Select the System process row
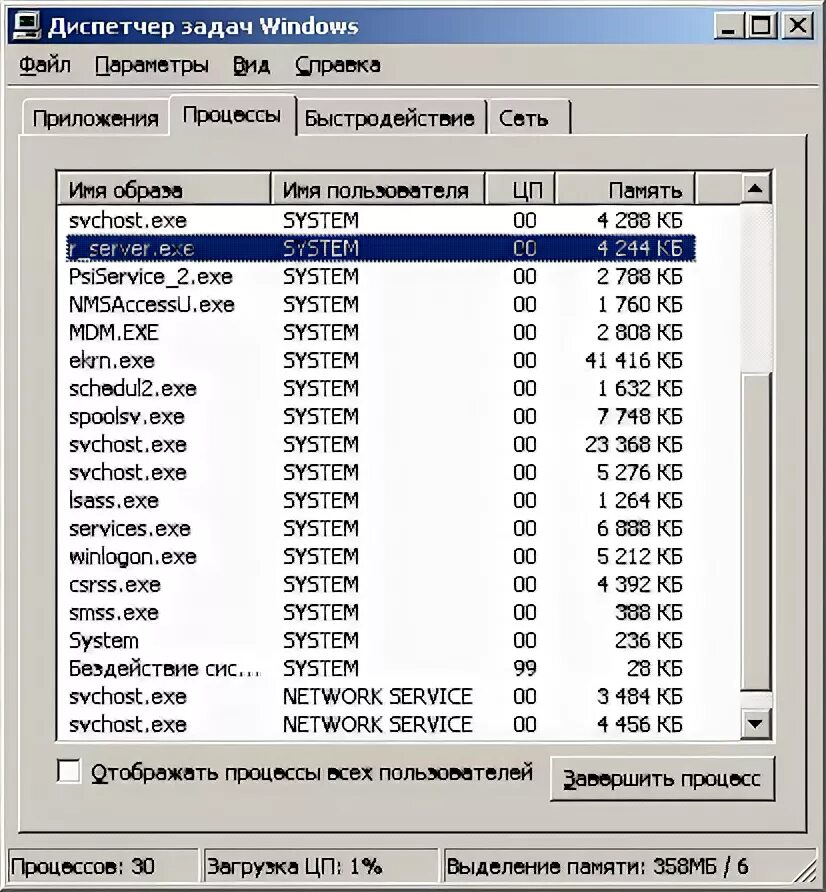 (x=375, y=641)
